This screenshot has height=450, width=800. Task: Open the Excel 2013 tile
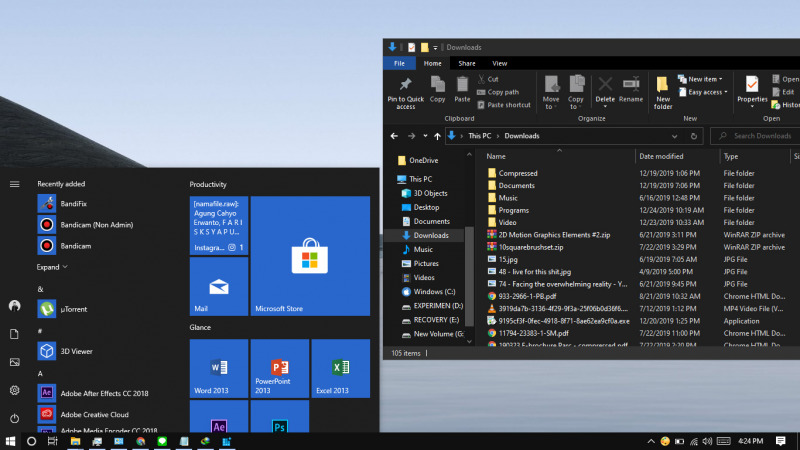(341, 368)
